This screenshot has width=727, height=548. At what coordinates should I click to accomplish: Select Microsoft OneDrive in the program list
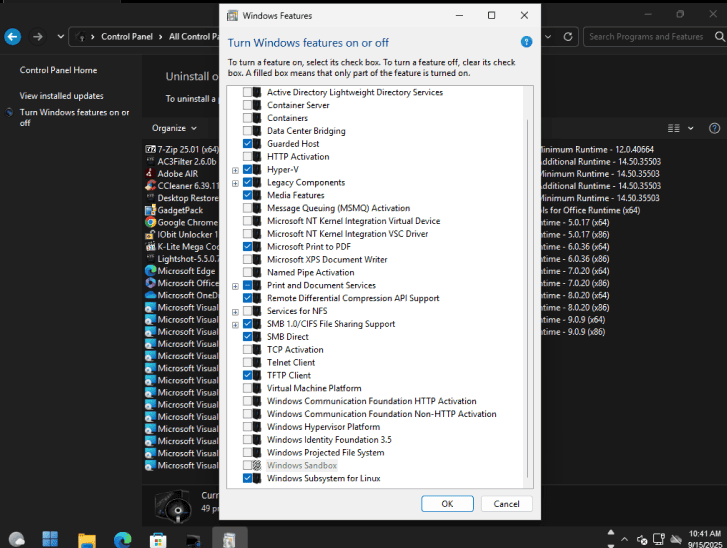point(182,295)
